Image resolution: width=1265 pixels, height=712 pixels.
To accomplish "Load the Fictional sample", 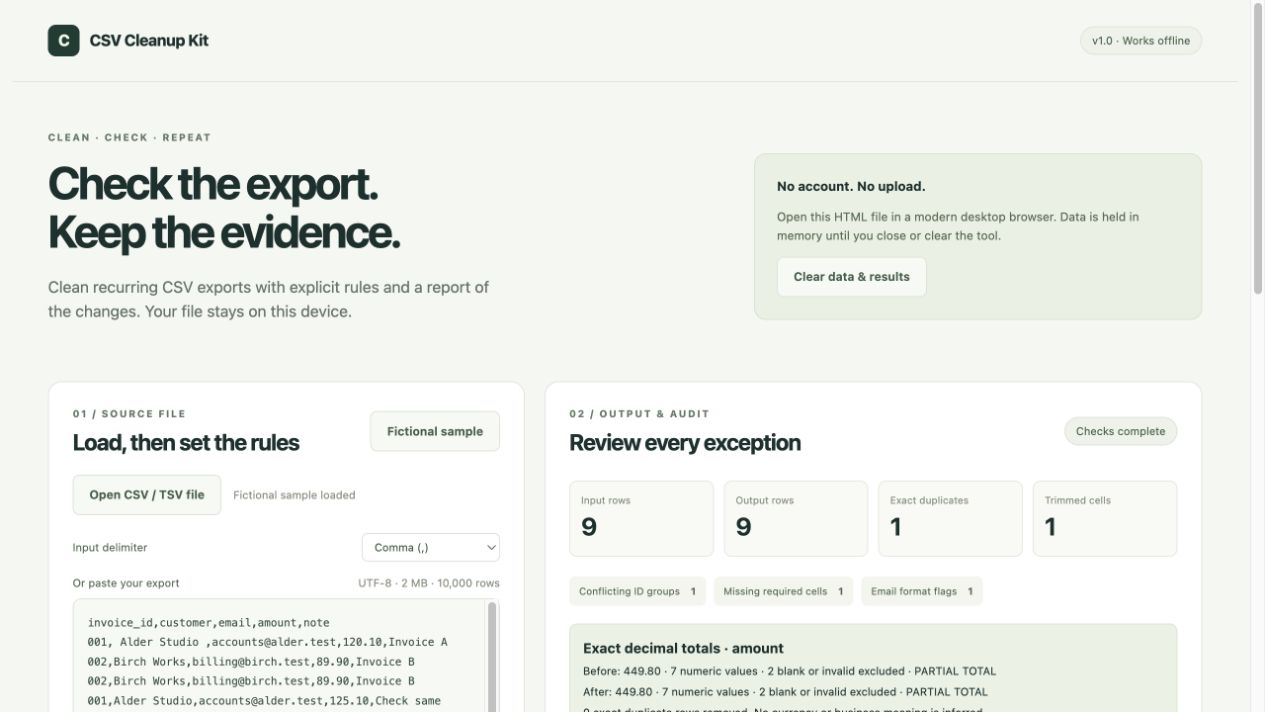I will click(x=435, y=431).
